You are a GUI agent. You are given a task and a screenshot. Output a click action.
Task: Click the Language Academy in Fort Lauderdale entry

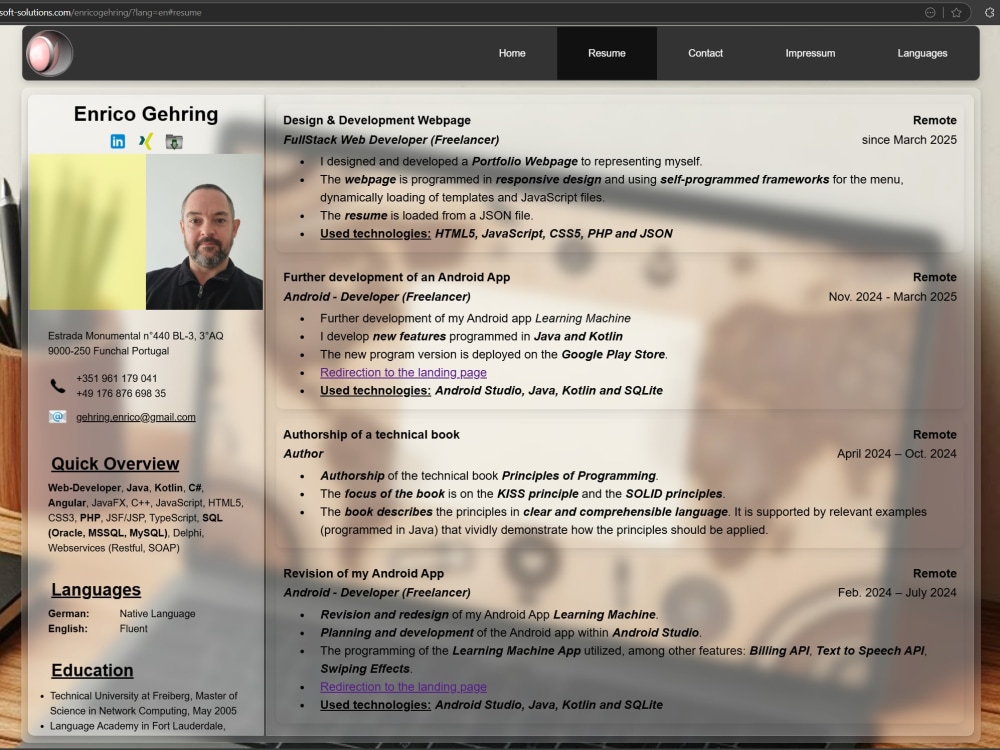tap(137, 726)
